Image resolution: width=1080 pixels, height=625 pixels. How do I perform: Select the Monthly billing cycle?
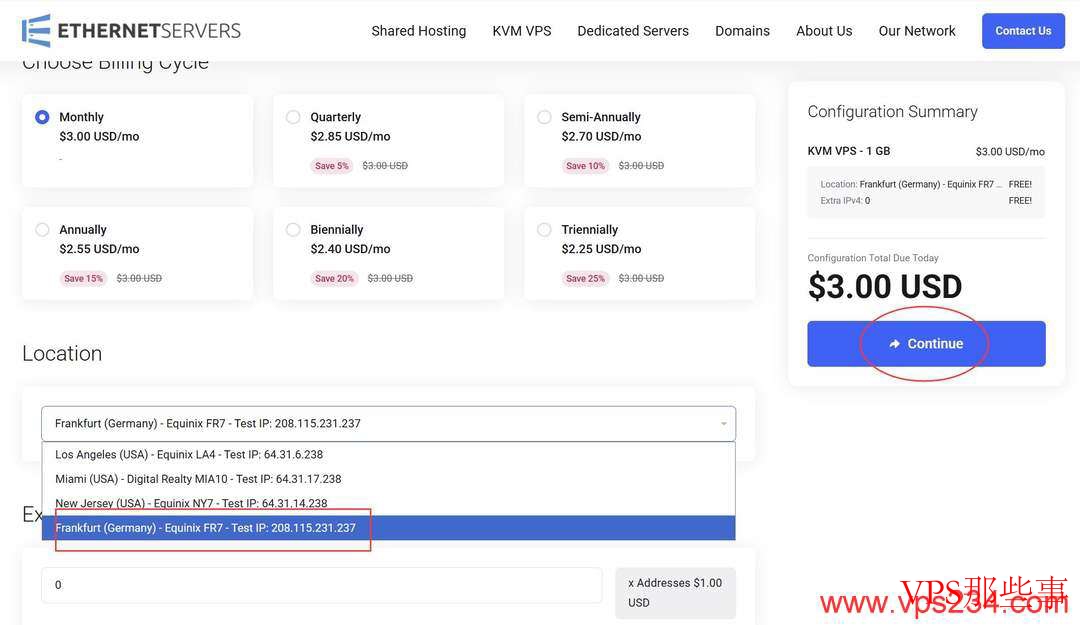(x=42, y=117)
